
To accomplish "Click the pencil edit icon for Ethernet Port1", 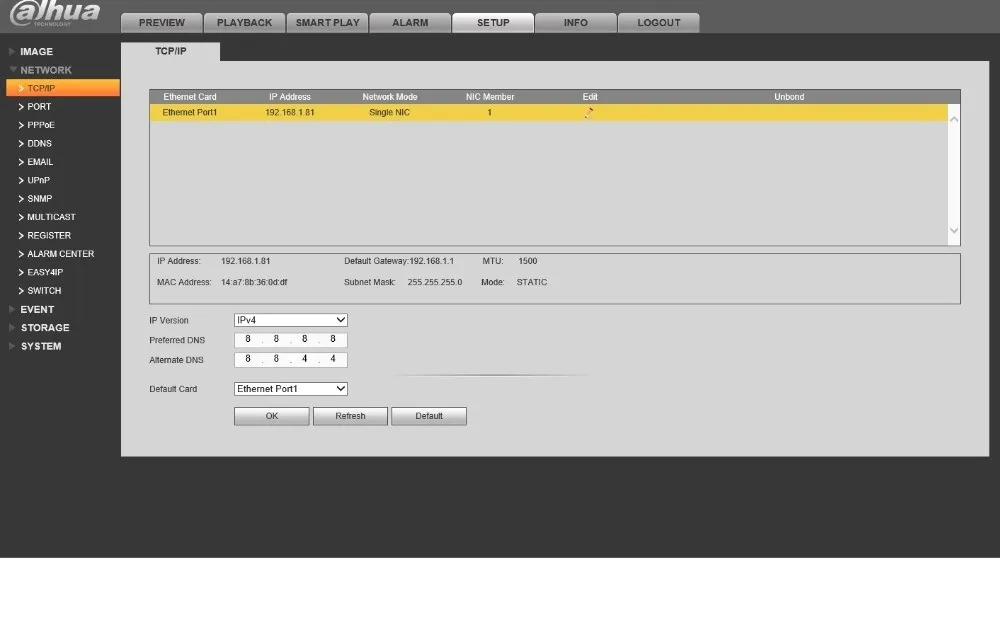I will [589, 113].
